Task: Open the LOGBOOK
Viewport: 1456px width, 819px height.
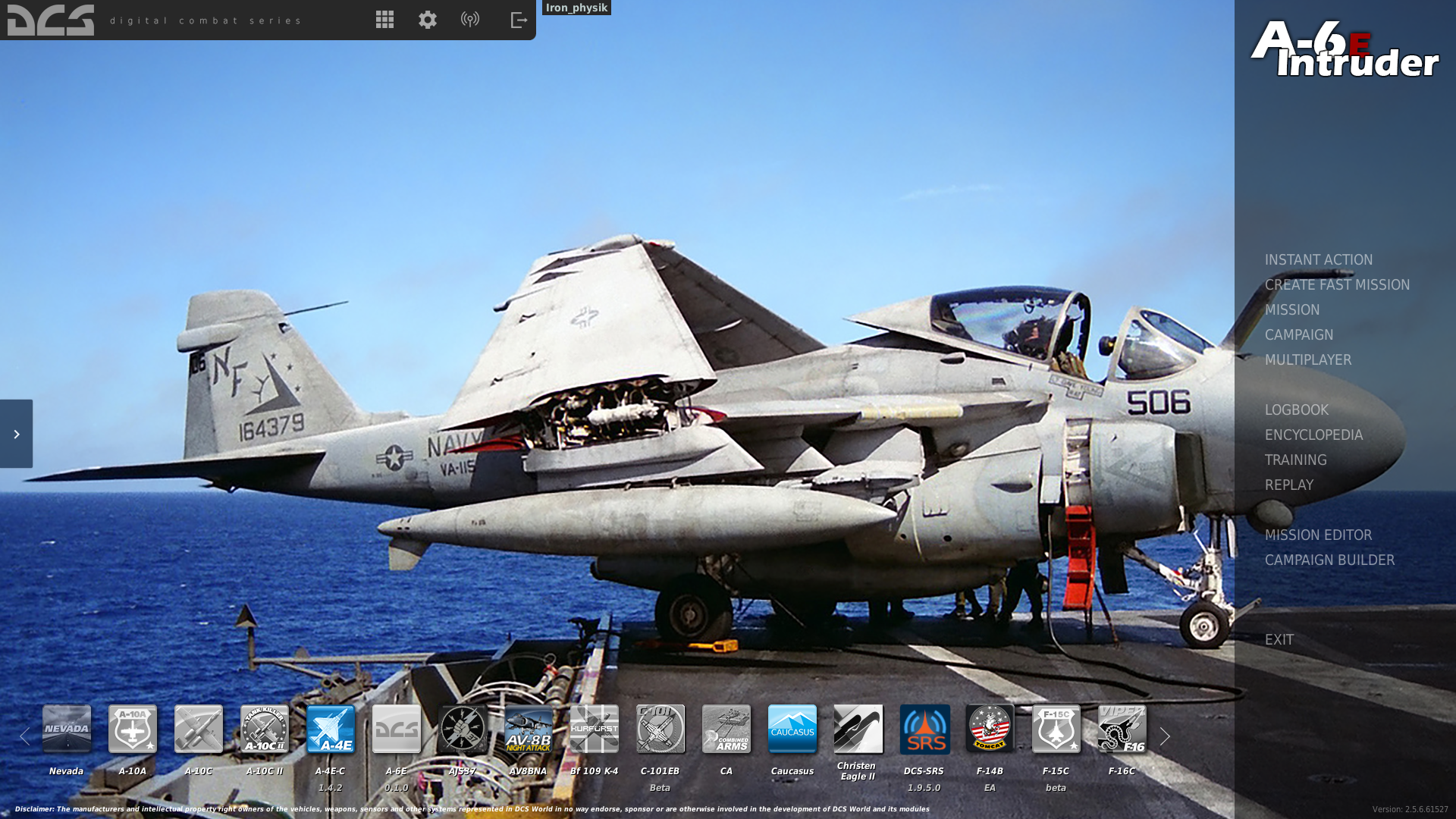Action: tap(1297, 409)
